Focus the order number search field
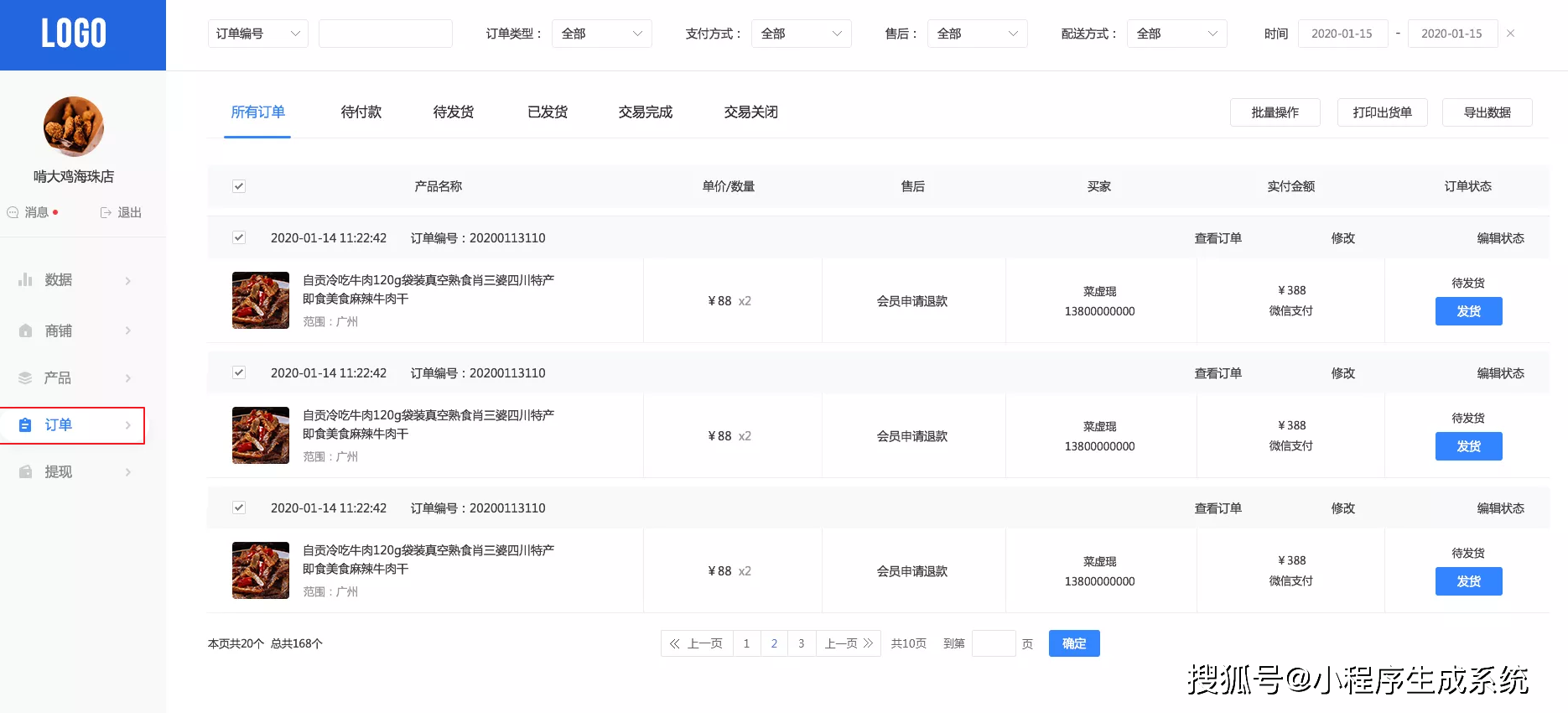This screenshot has height=713, width=1568. [386, 34]
